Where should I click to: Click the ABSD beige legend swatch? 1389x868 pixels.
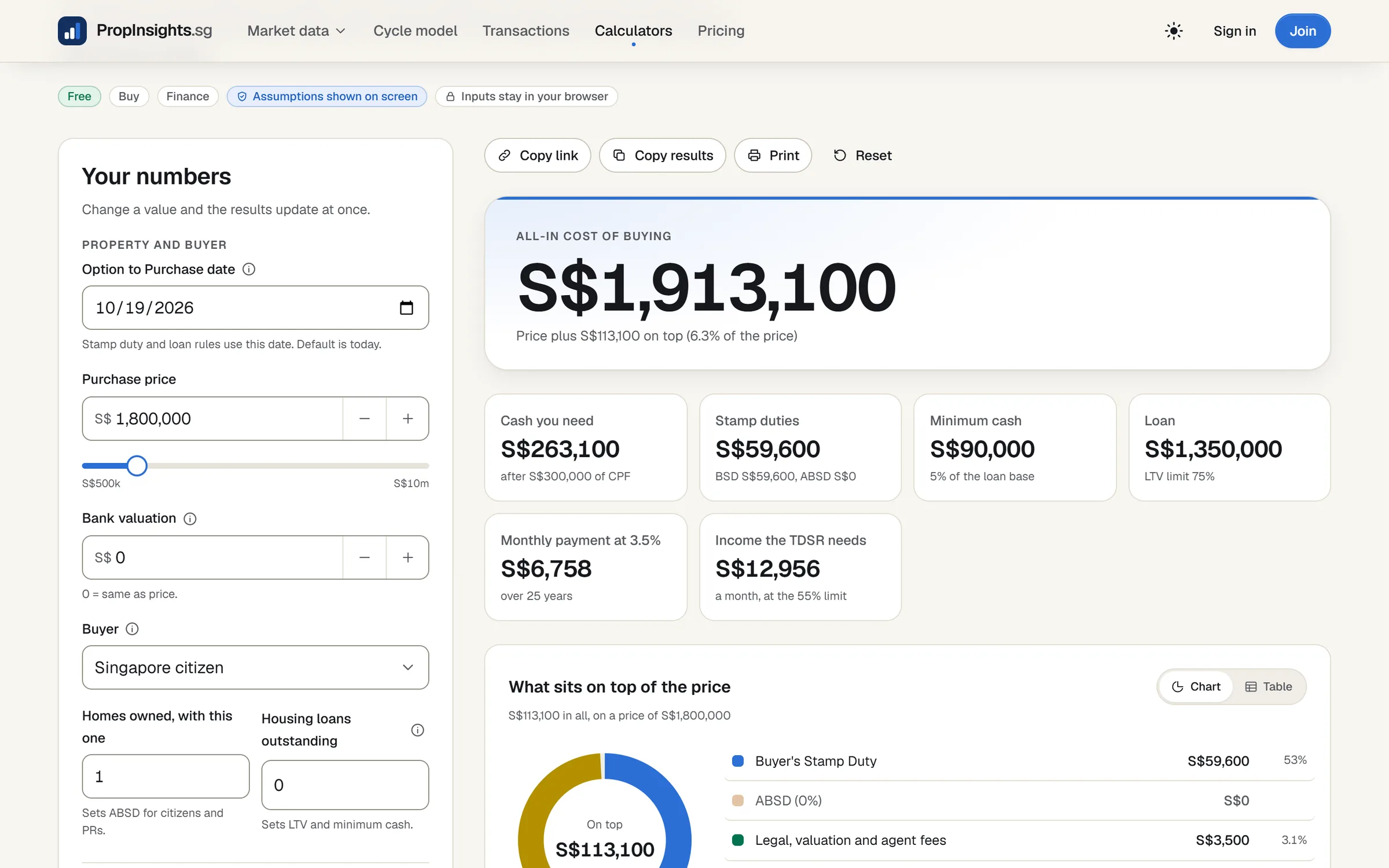738,800
